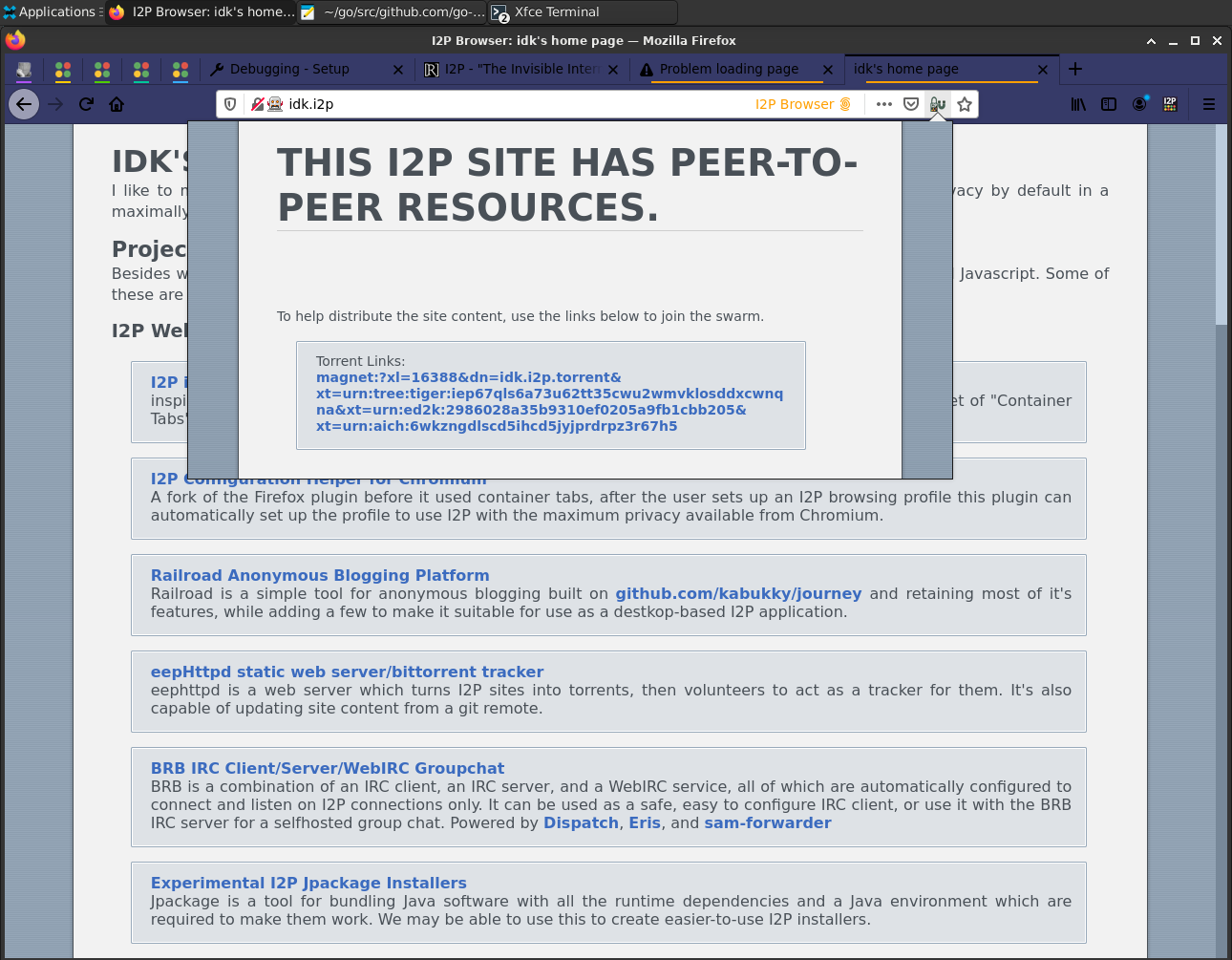Open the I2P extension toolbar button
This screenshot has height=960, width=1232.
coord(1170,104)
